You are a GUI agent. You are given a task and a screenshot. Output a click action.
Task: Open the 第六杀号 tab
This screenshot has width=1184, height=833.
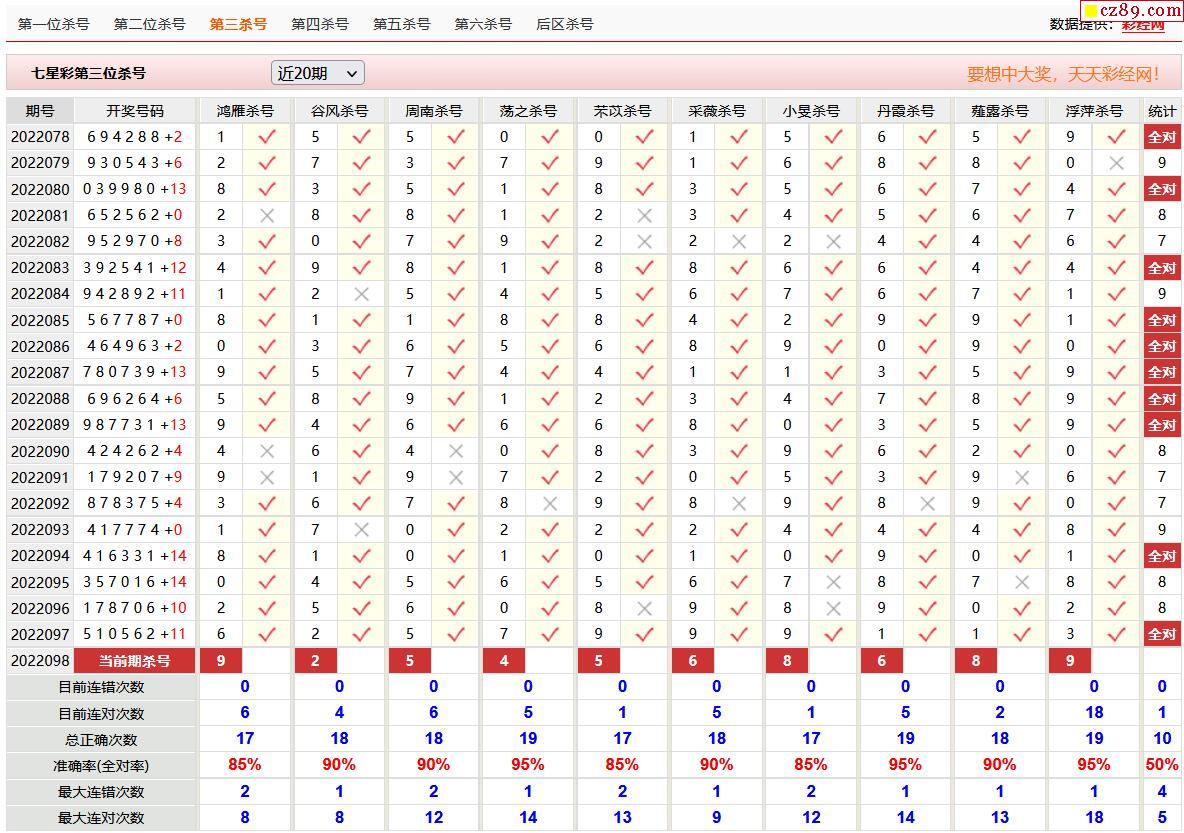click(x=483, y=24)
